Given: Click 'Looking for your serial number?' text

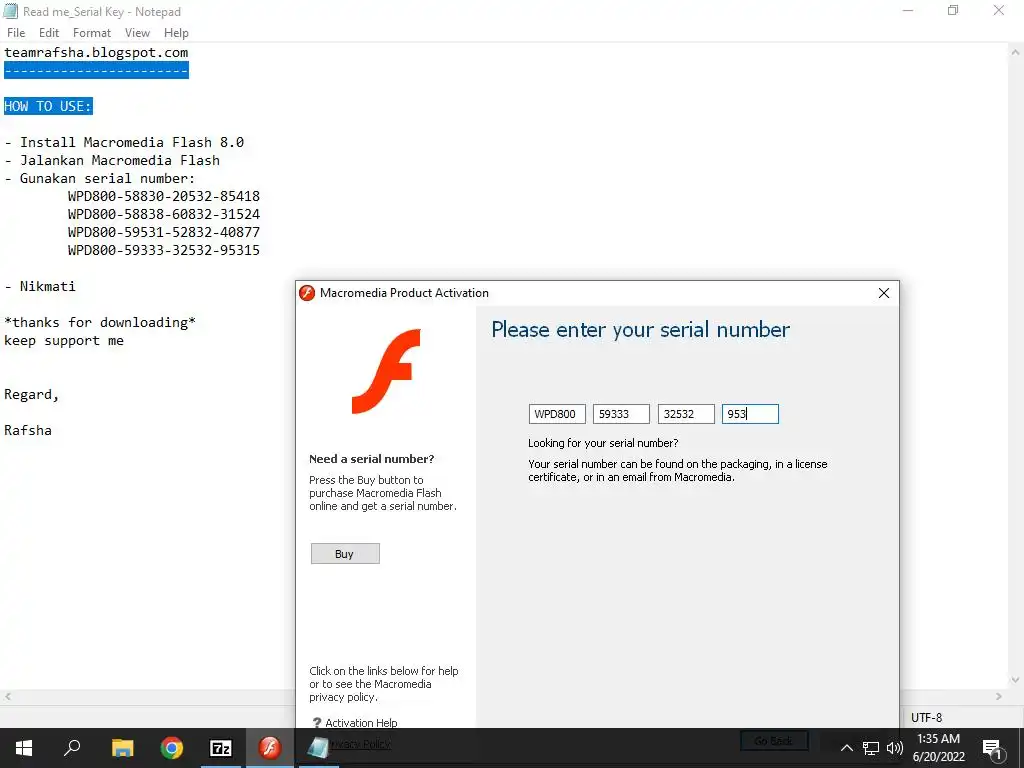Looking at the screenshot, I should (603, 443).
